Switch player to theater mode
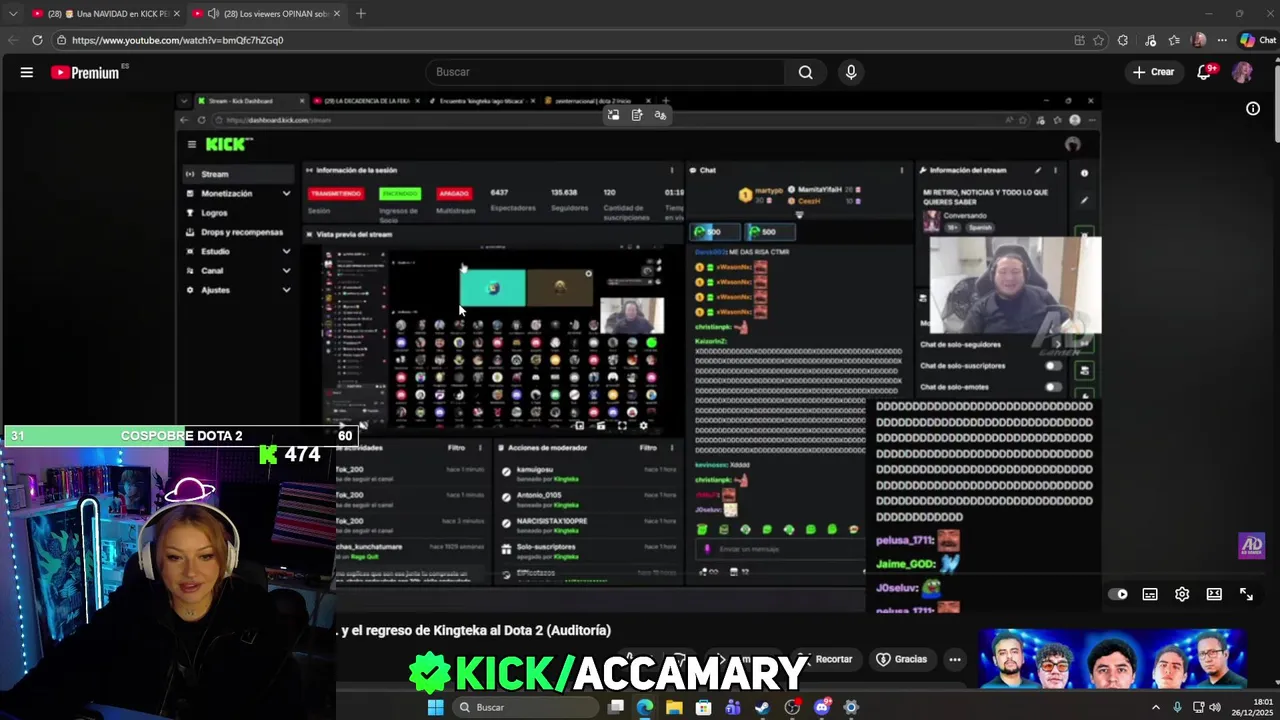1280x720 pixels. pos(1214,594)
